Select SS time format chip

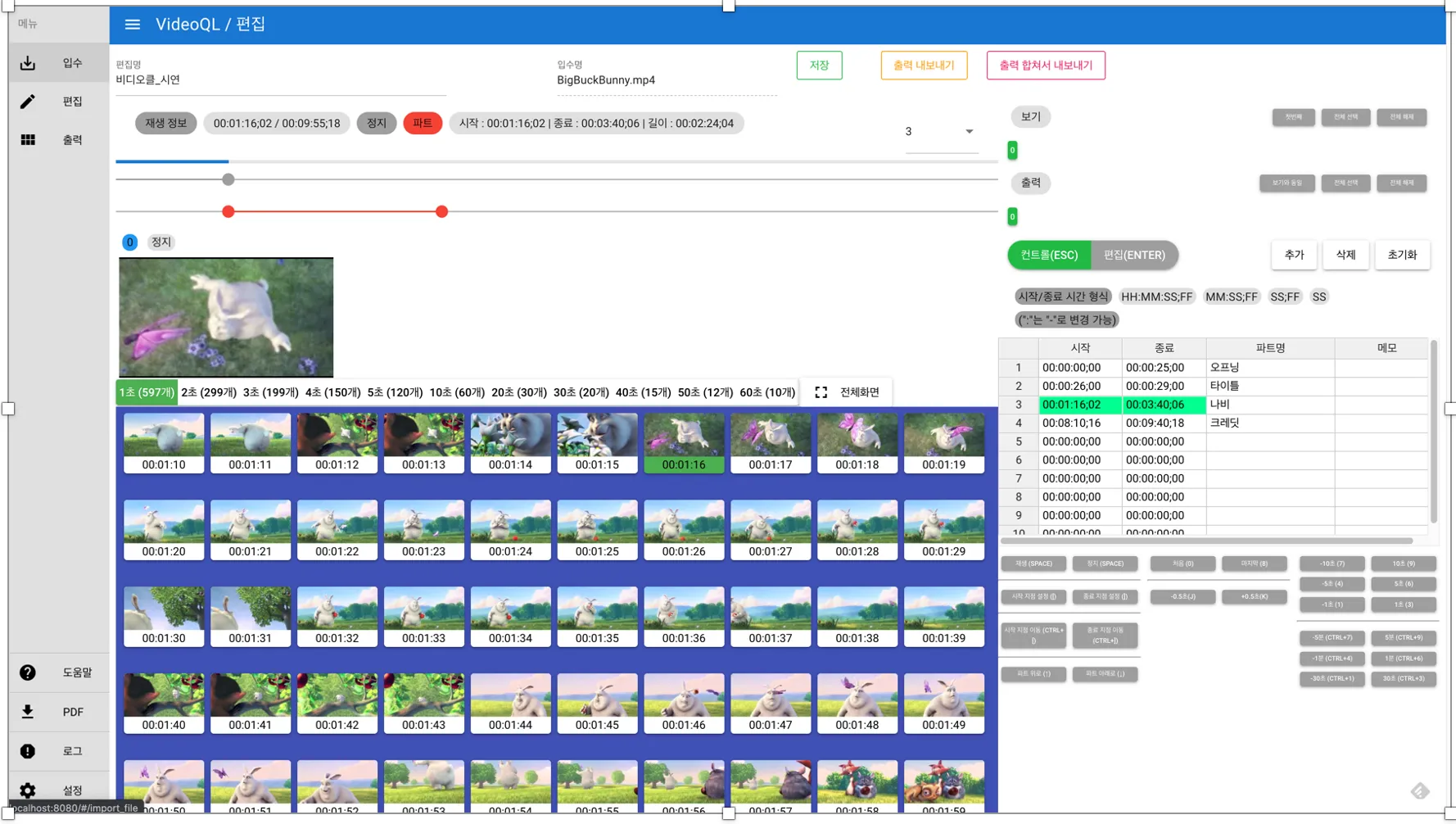click(x=1318, y=297)
